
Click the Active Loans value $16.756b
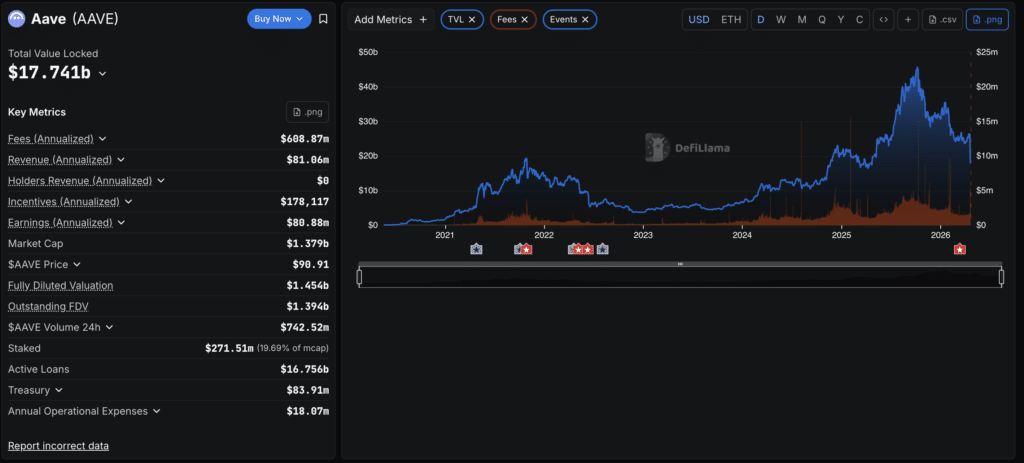coord(305,369)
